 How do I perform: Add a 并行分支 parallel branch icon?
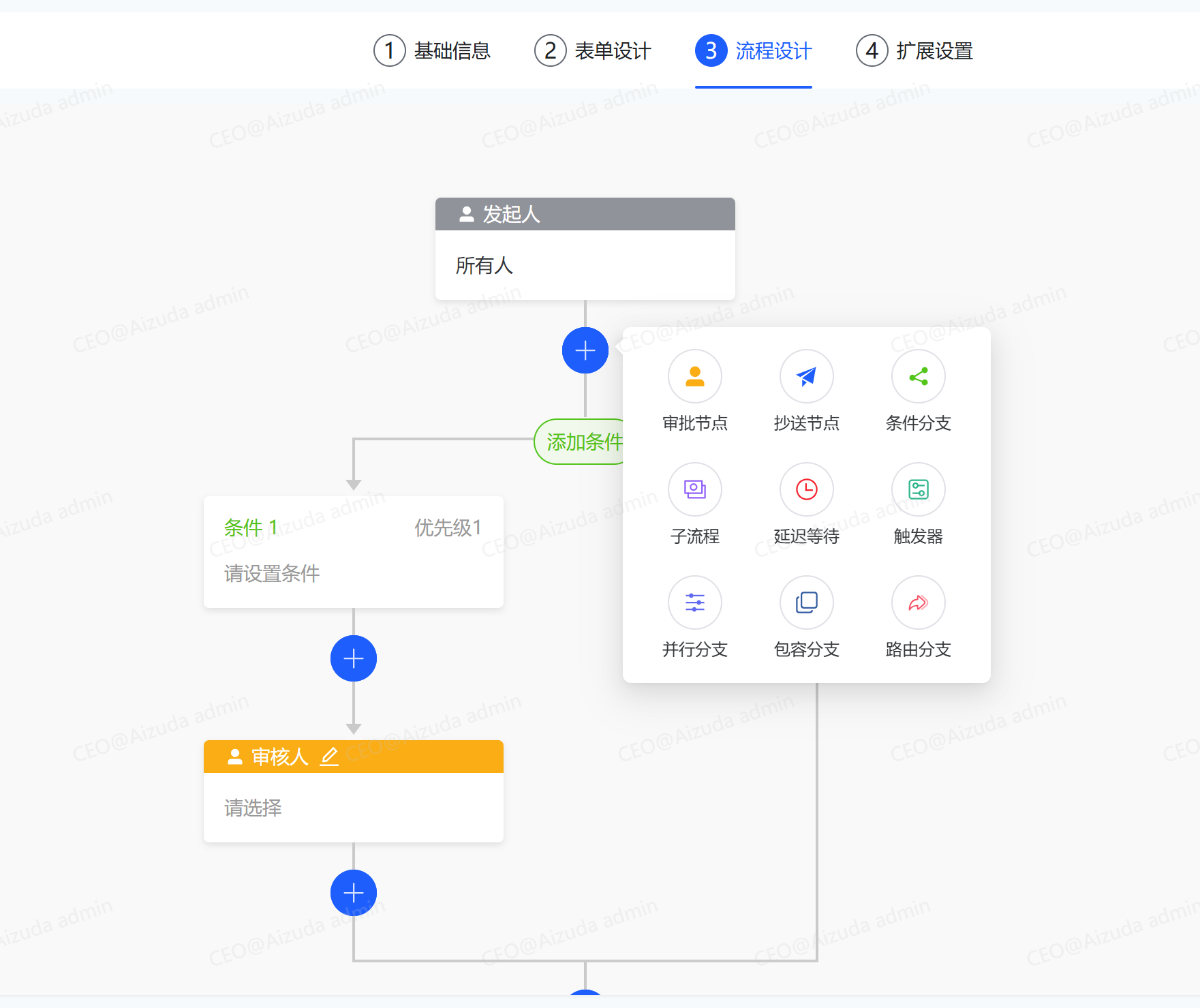(x=694, y=602)
